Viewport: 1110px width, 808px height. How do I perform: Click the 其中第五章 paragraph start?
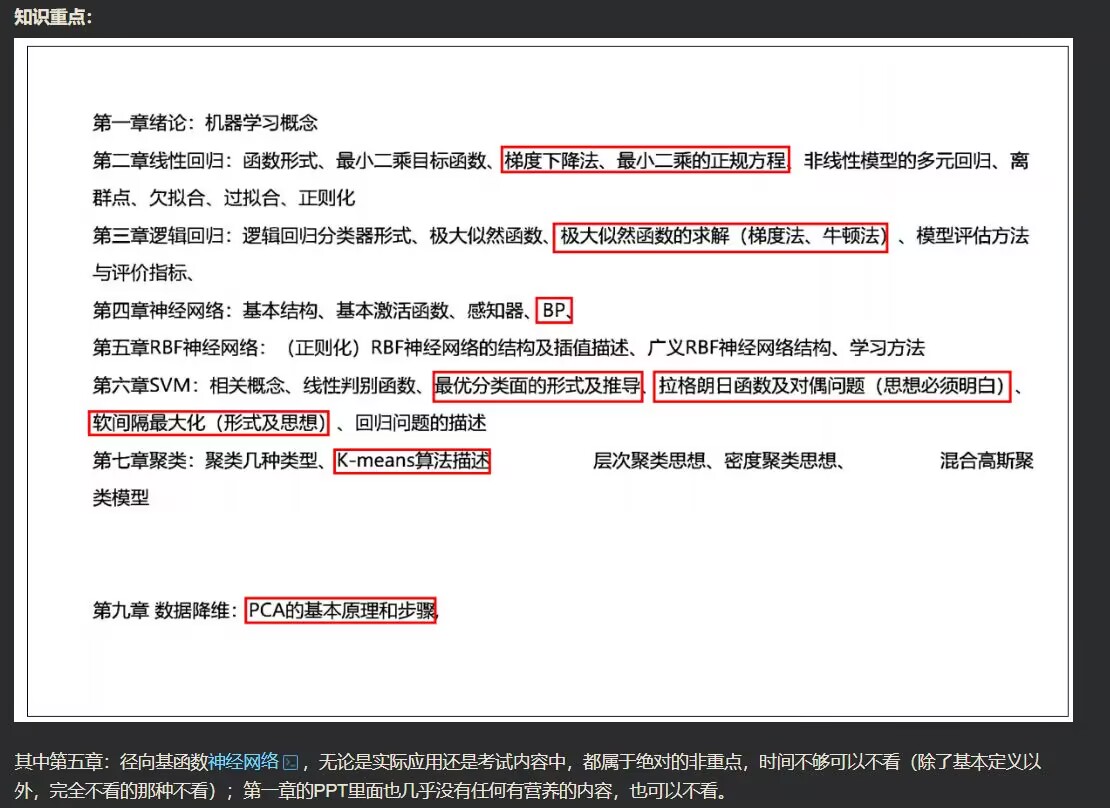pos(58,762)
